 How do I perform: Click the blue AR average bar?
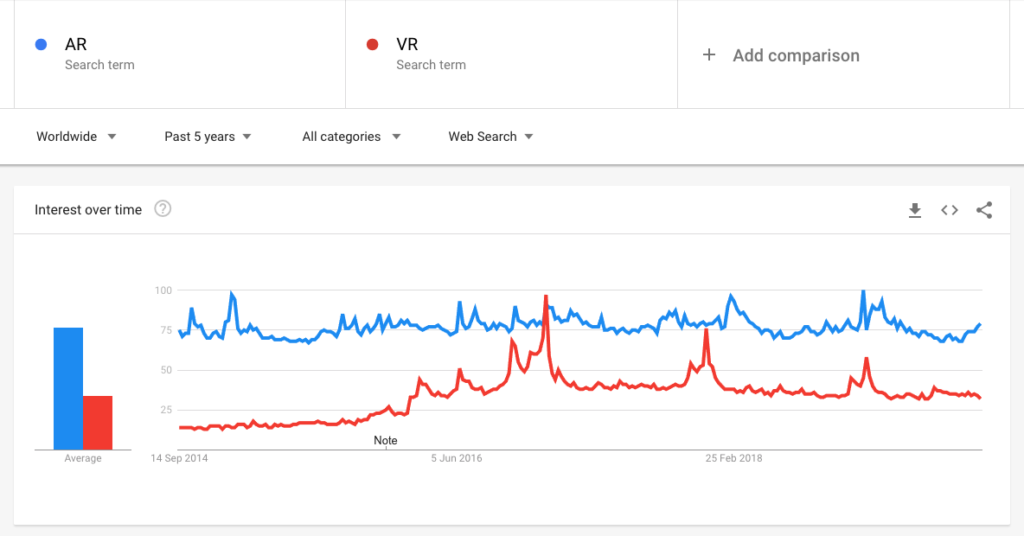point(68,388)
